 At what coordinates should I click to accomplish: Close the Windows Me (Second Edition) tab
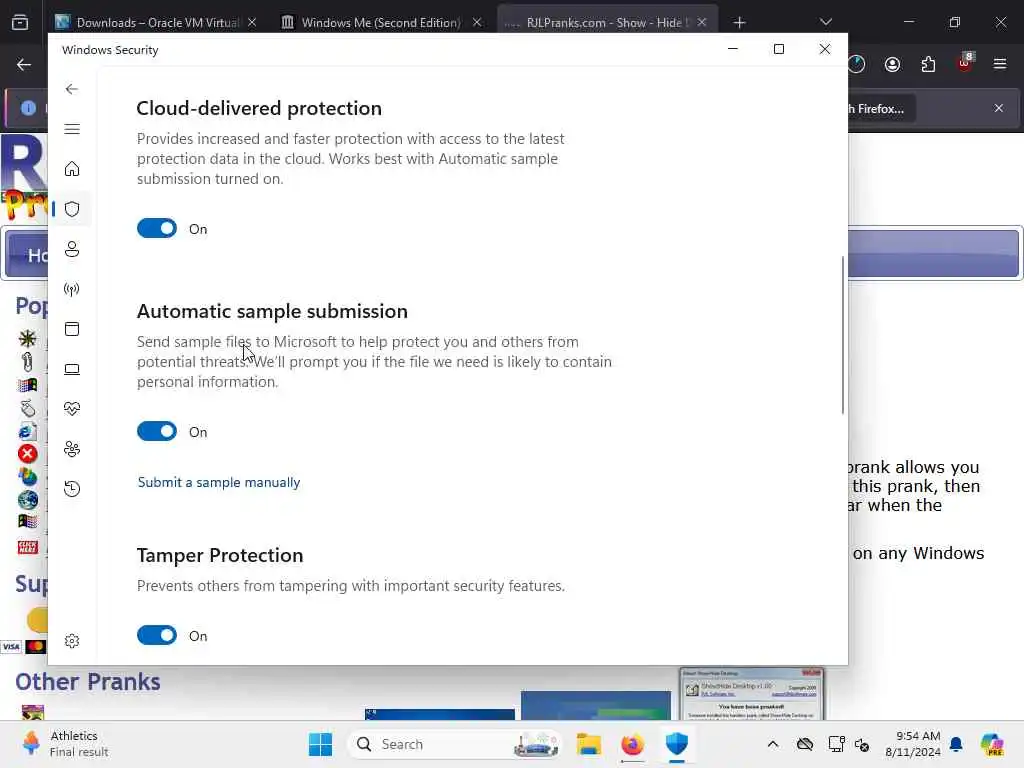pos(477,22)
